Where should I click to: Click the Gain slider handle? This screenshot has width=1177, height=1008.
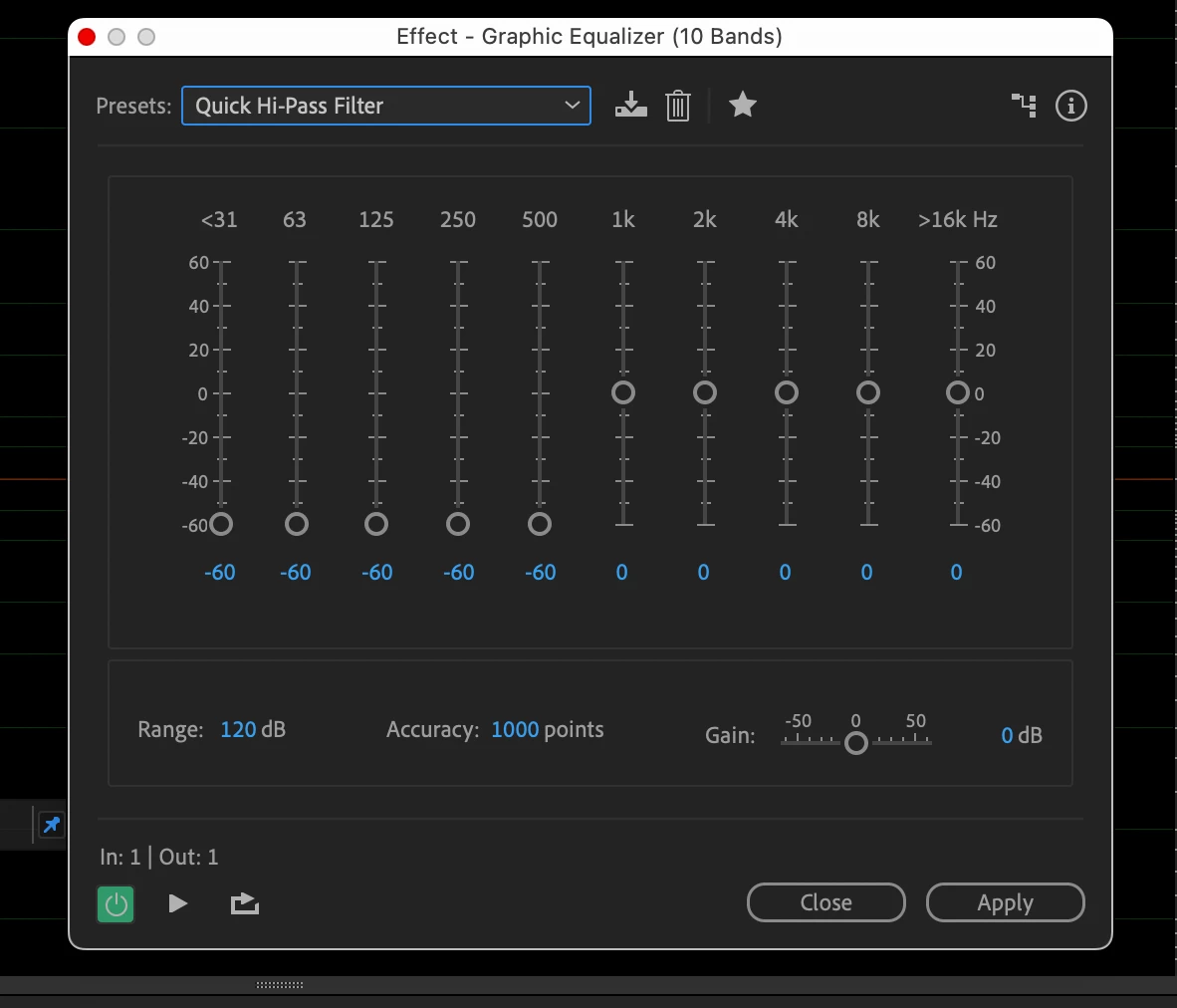(856, 744)
